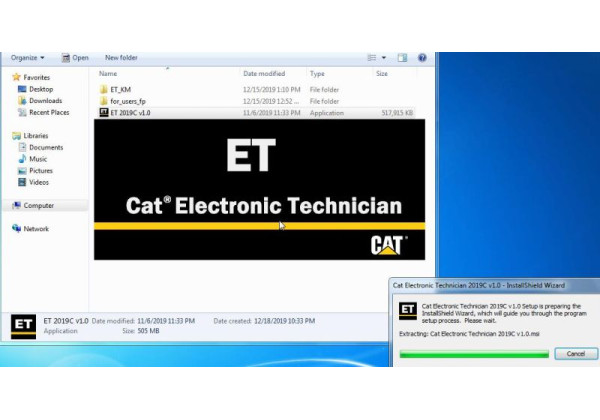Open Recent Places in sidebar
The height and width of the screenshot is (420, 600).
pyautogui.click(x=49, y=113)
